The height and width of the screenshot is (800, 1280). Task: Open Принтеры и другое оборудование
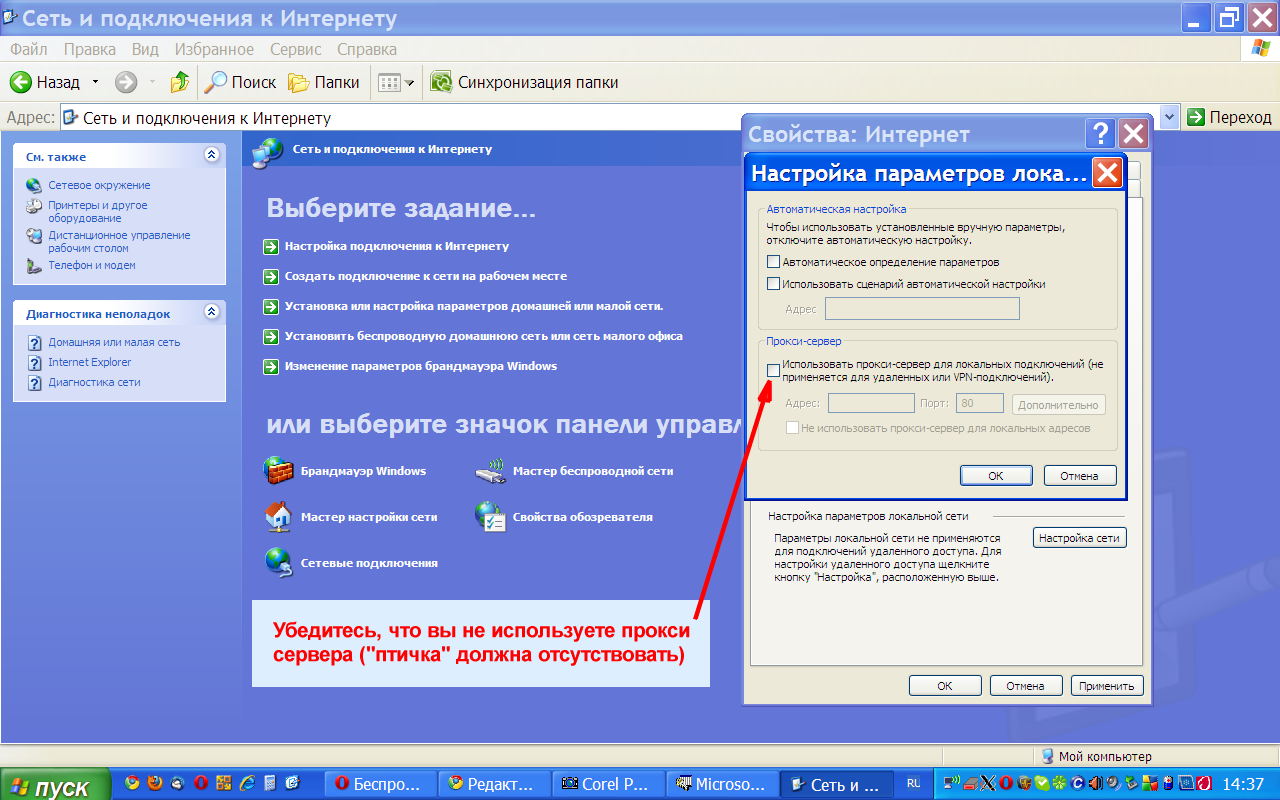point(98,211)
